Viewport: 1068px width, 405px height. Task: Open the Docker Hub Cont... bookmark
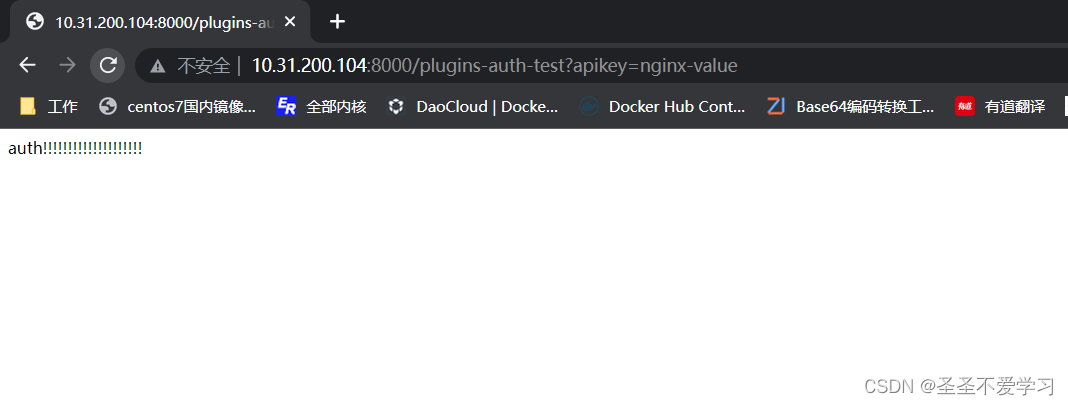click(663, 106)
